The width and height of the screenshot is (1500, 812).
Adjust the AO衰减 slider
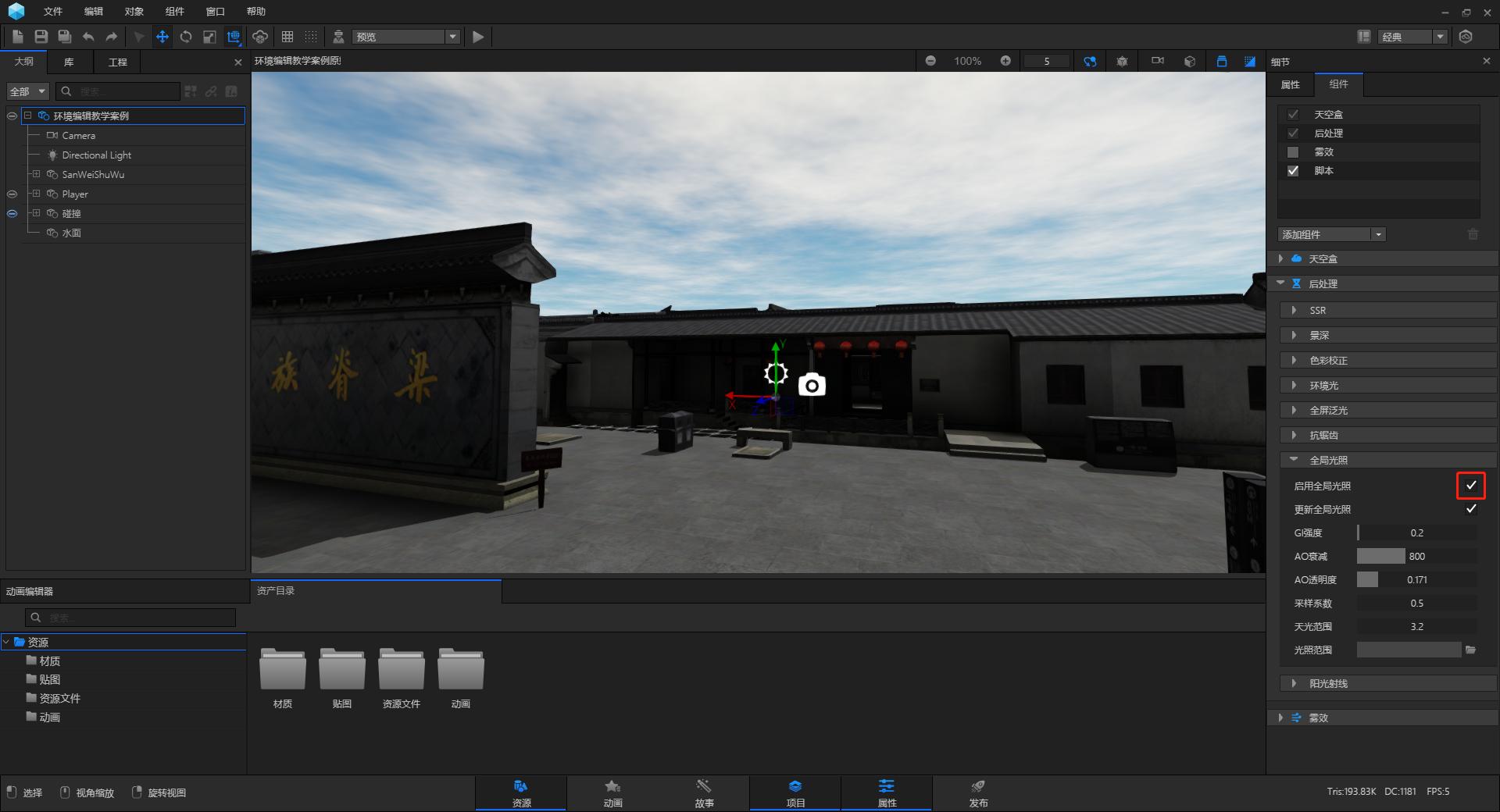pyautogui.click(x=1416, y=556)
